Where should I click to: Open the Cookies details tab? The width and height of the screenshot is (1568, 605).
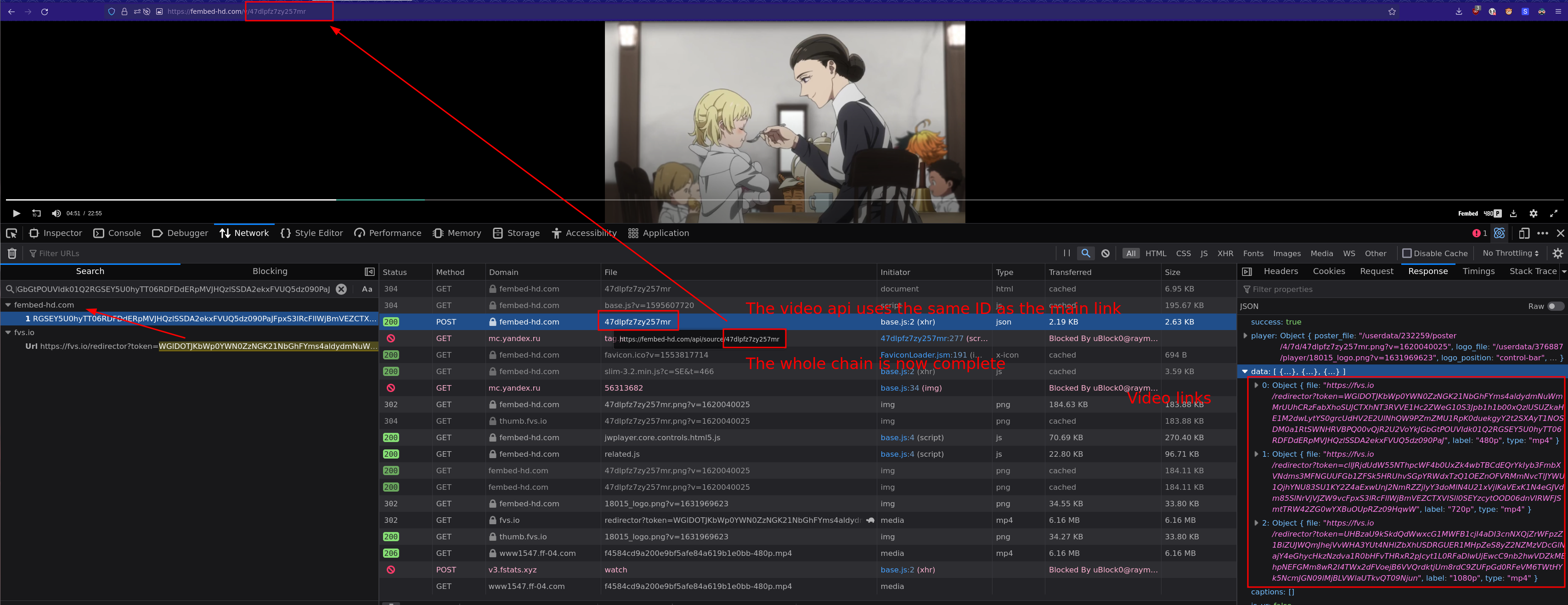click(1329, 271)
